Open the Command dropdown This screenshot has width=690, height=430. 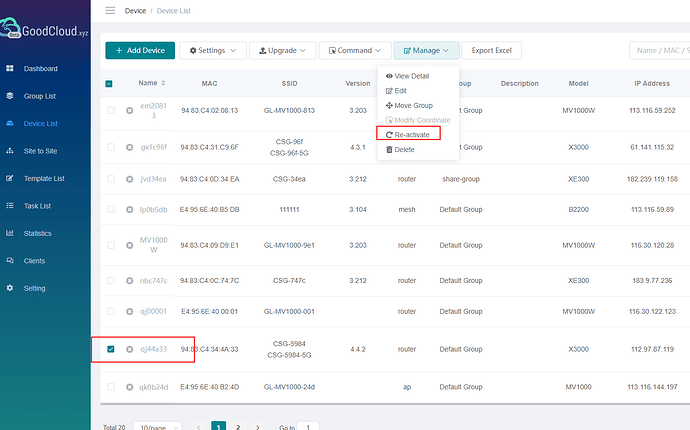tap(356, 50)
